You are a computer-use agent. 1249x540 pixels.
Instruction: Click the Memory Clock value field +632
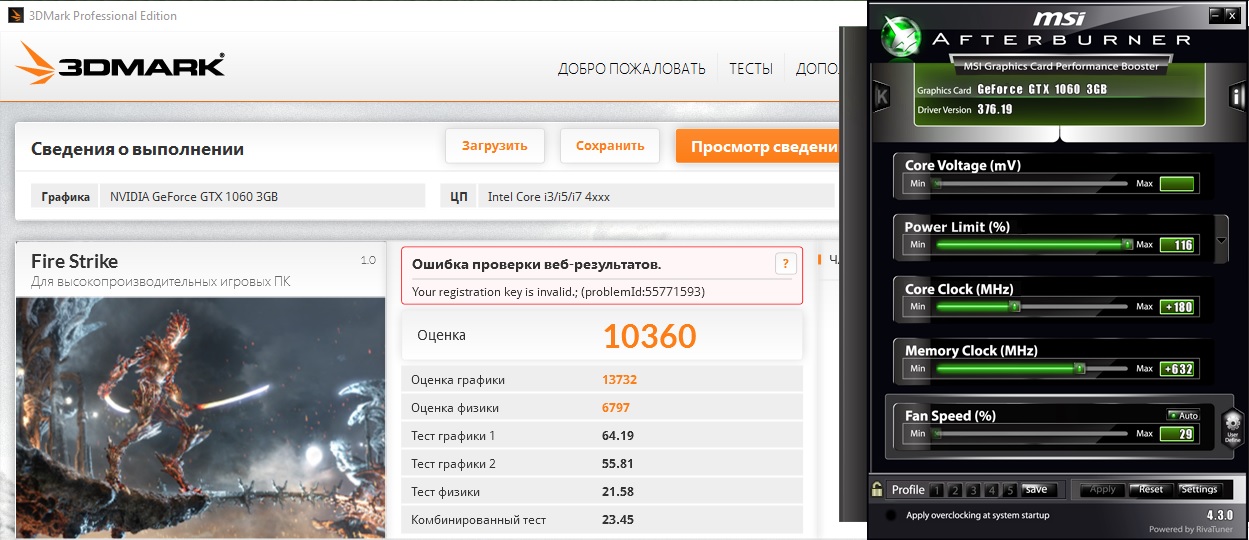point(1177,369)
